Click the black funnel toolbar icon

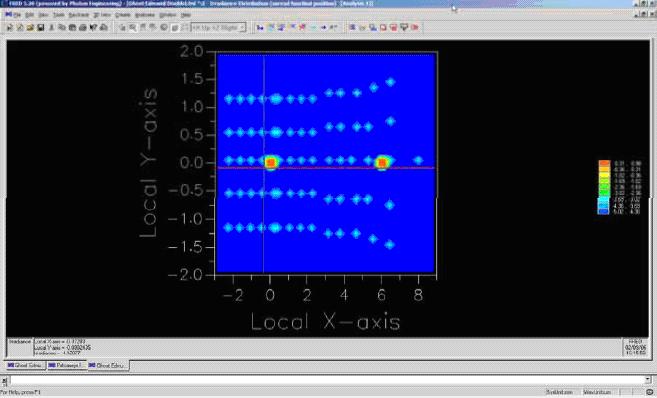[404, 27]
